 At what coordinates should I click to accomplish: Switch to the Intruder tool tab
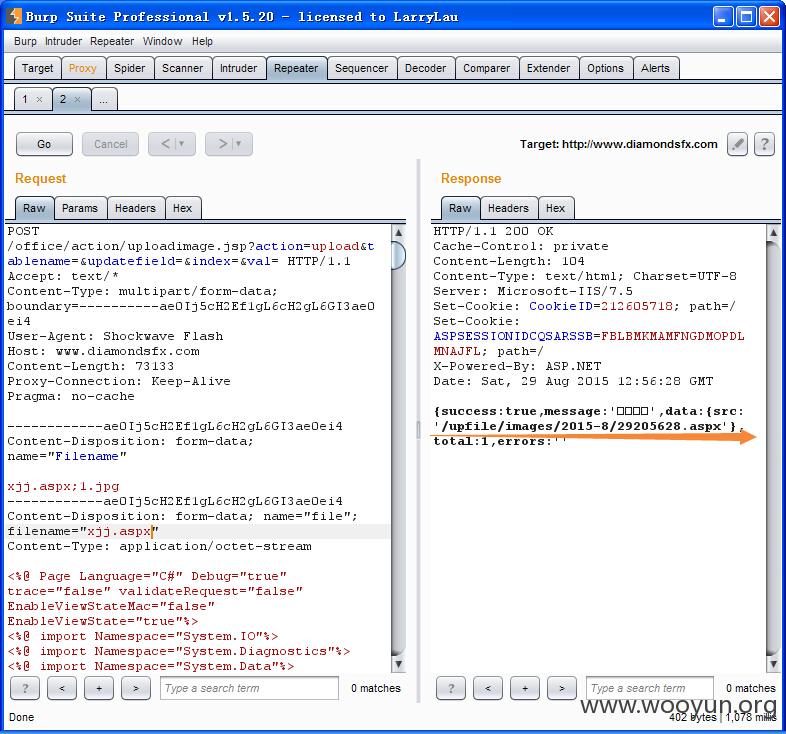click(238, 68)
